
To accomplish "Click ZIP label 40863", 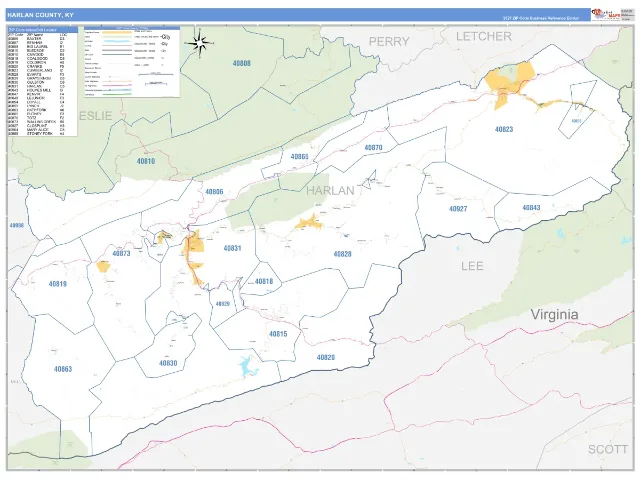I will (x=63, y=369).
